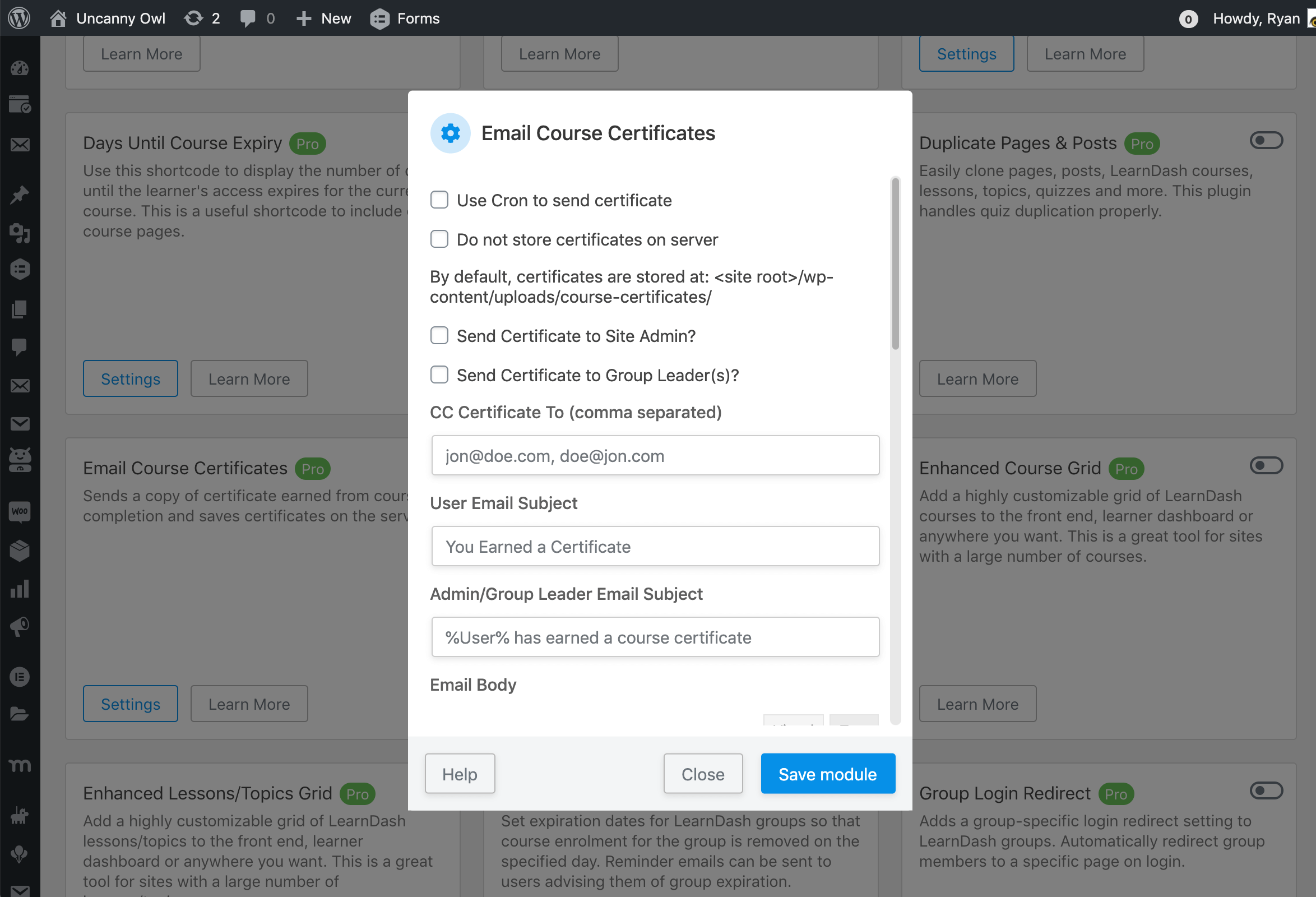Click the Help button in dialog

click(x=459, y=774)
